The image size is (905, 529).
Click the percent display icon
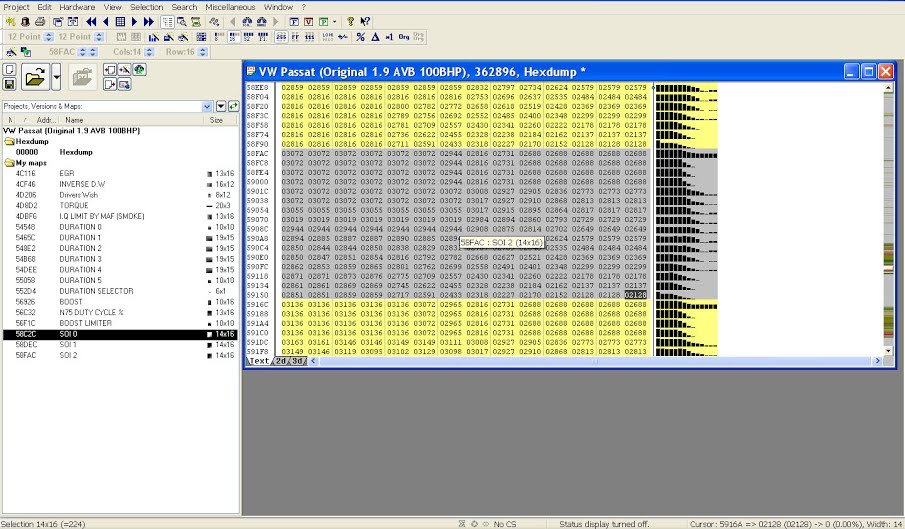tap(360, 37)
